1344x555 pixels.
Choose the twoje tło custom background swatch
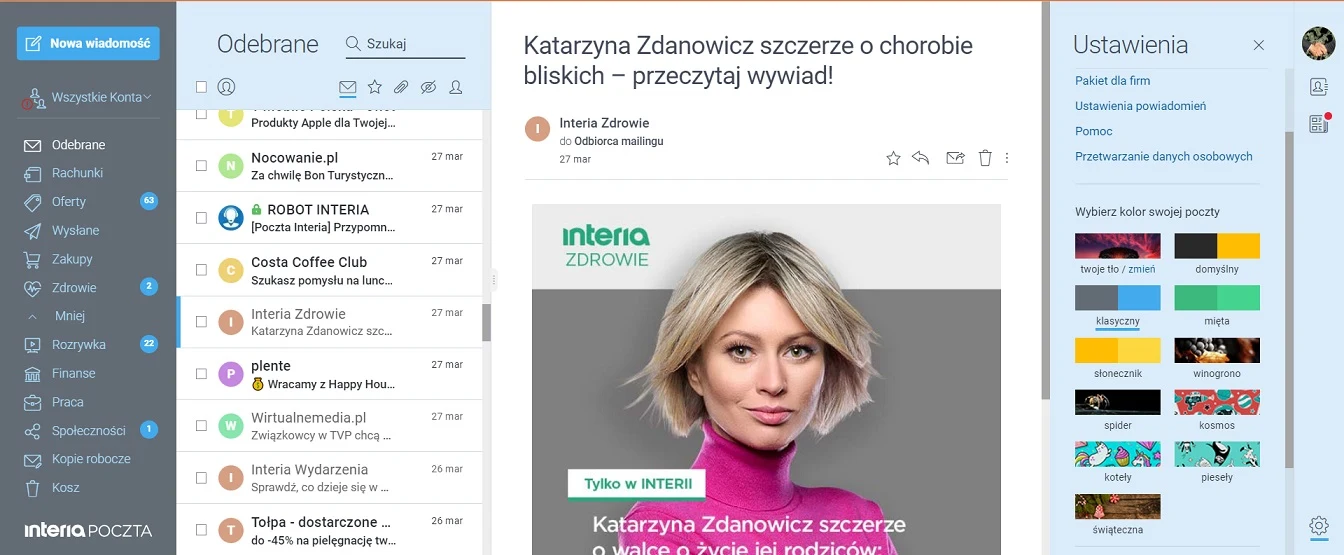[1117, 246]
